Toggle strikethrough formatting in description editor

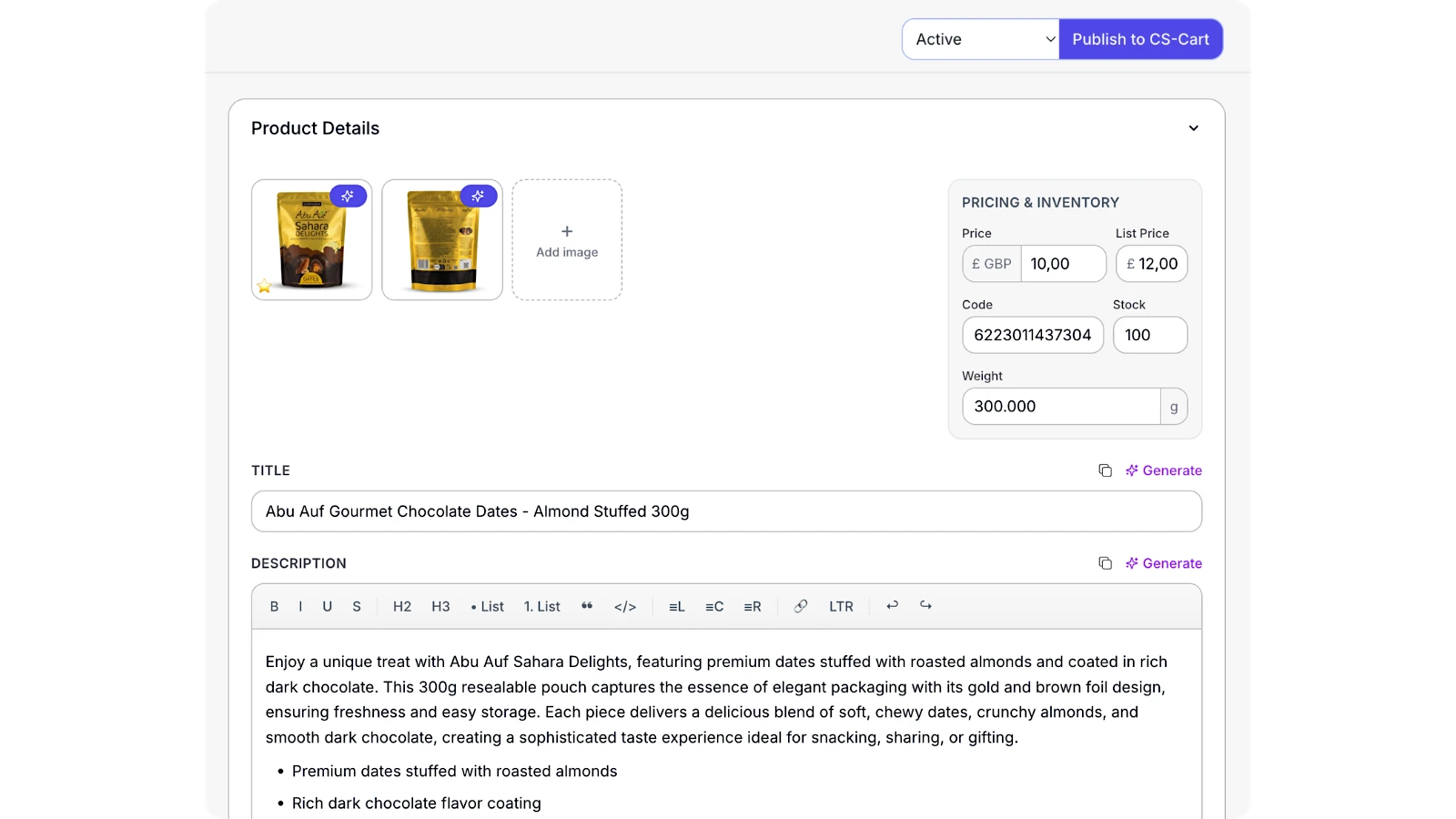tap(357, 606)
